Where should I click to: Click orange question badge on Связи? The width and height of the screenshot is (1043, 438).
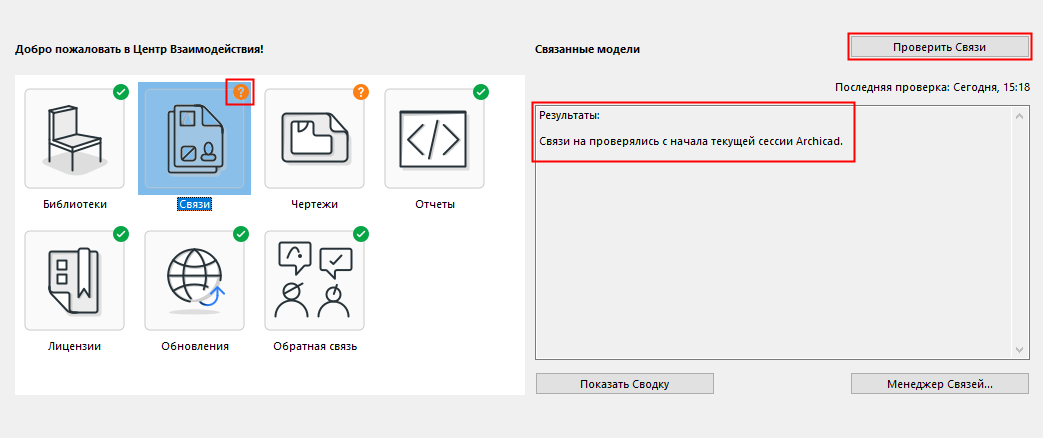point(240,92)
